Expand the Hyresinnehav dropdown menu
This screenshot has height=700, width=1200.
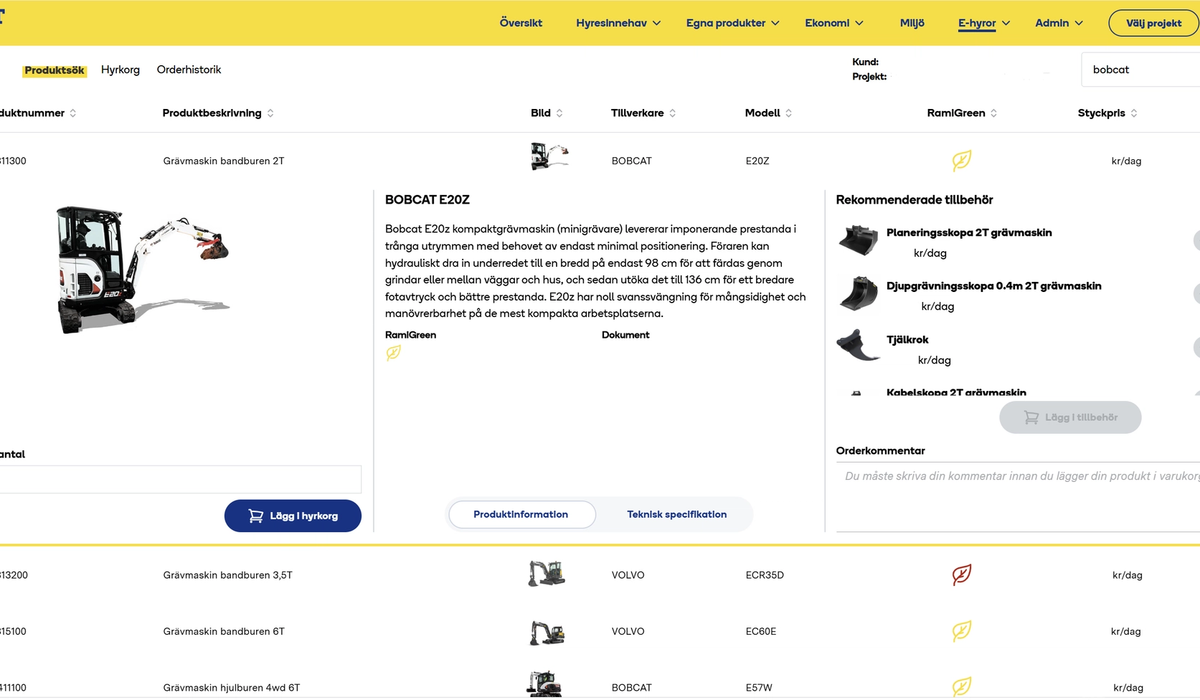618,23
